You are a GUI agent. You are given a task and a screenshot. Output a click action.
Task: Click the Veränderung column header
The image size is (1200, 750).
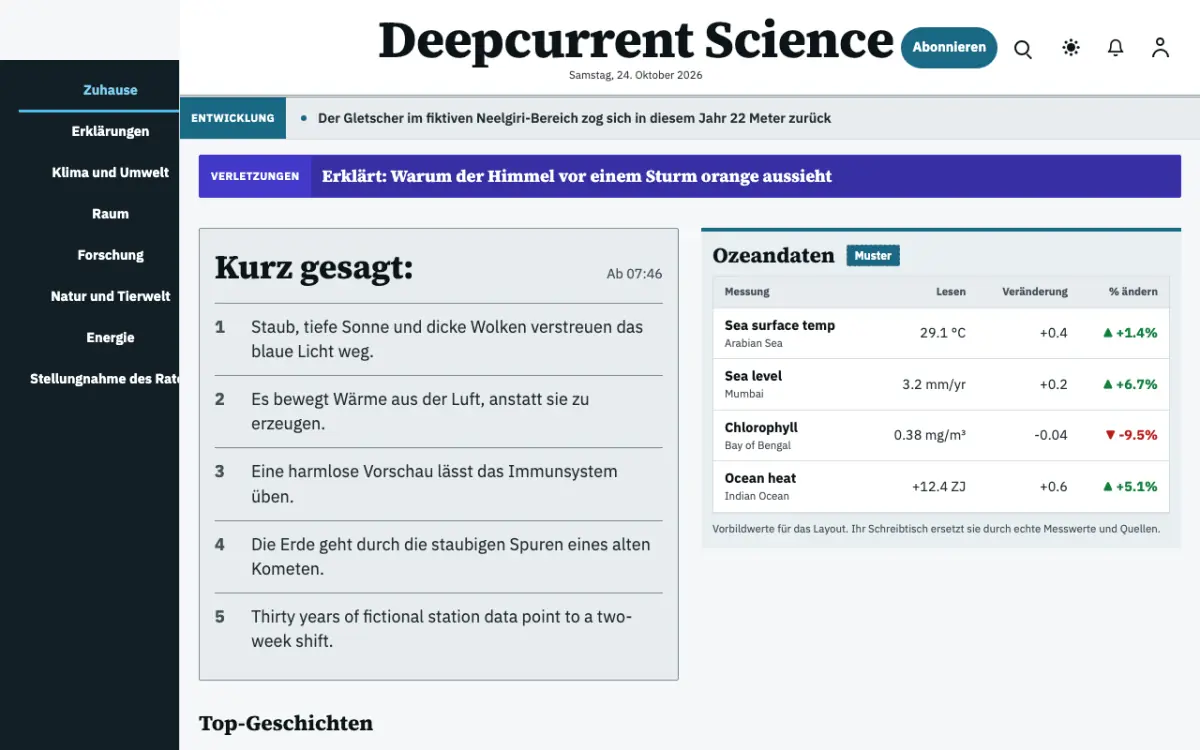tap(1035, 292)
